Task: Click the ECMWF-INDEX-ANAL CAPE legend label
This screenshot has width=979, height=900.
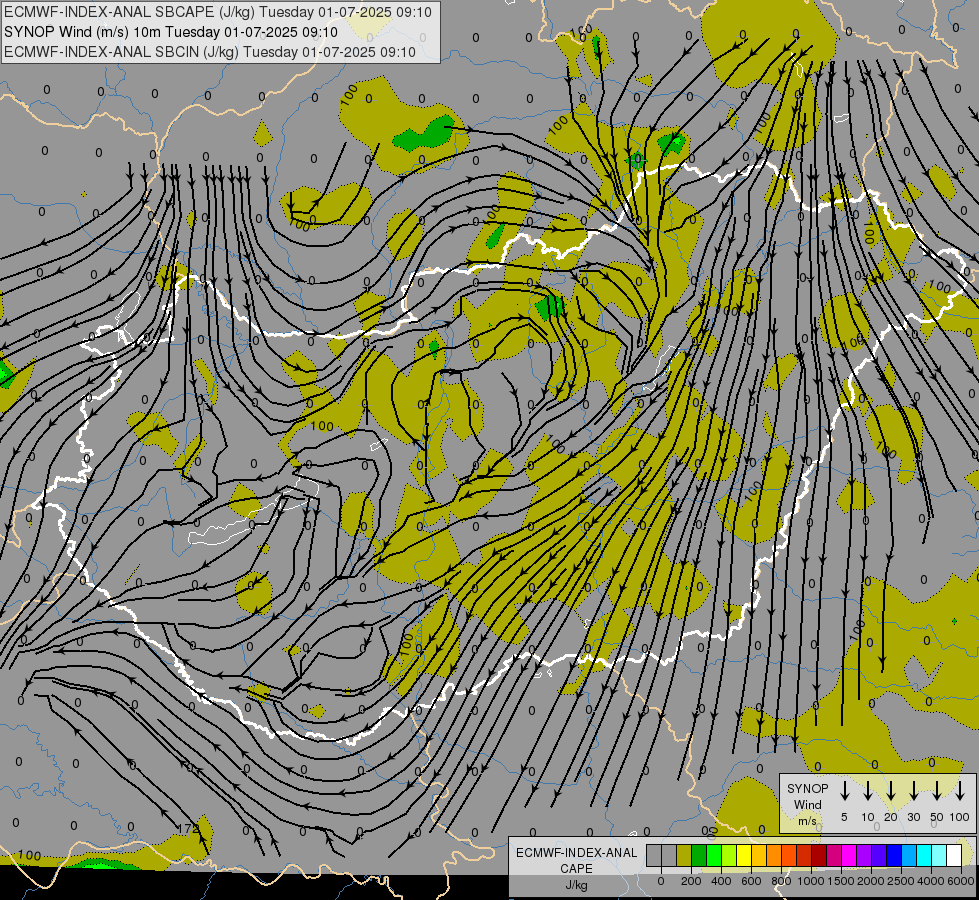Action: pyautogui.click(x=576, y=860)
